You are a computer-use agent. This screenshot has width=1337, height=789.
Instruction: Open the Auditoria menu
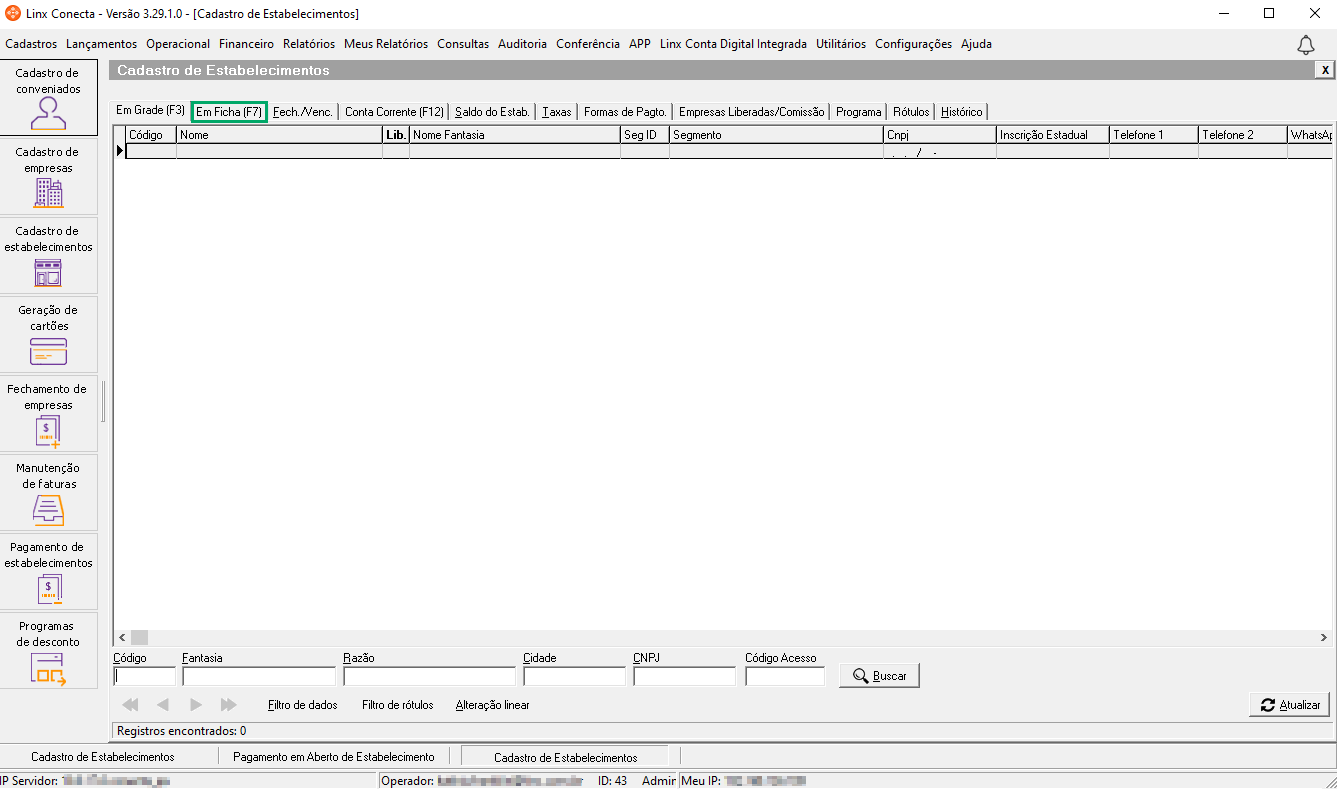pyautogui.click(x=522, y=44)
